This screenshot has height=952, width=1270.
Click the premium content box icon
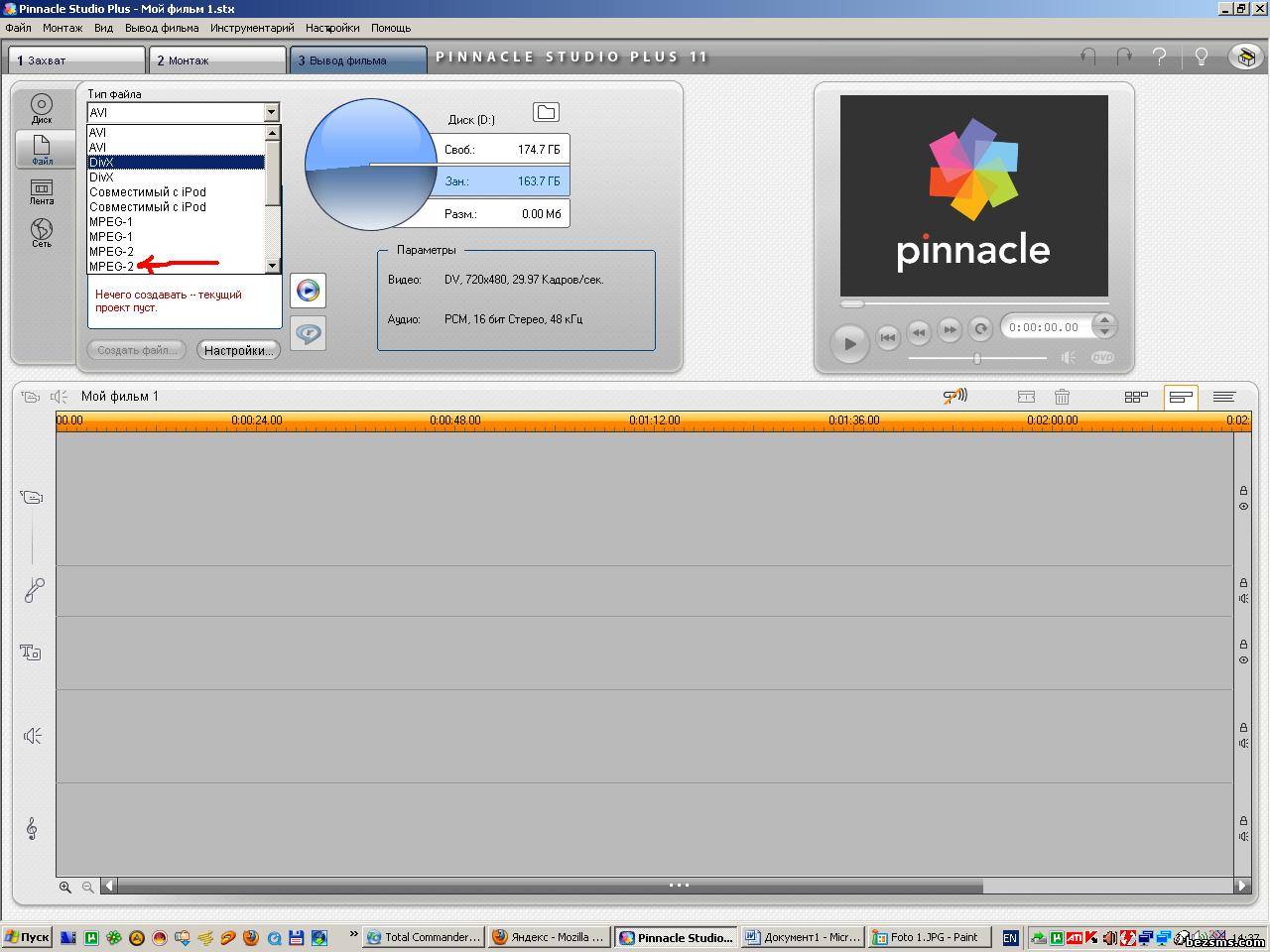(1246, 57)
